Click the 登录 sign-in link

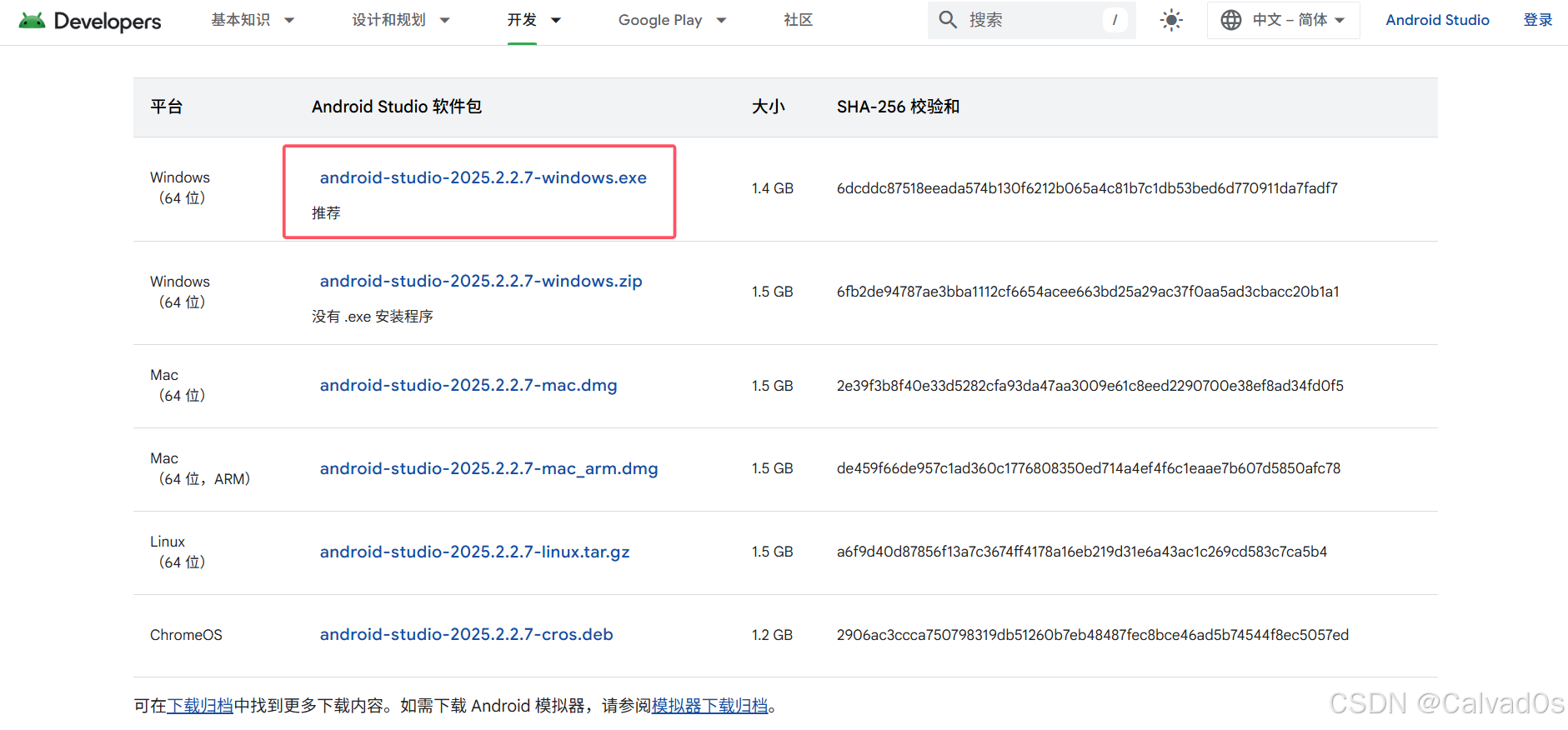pos(1538,19)
